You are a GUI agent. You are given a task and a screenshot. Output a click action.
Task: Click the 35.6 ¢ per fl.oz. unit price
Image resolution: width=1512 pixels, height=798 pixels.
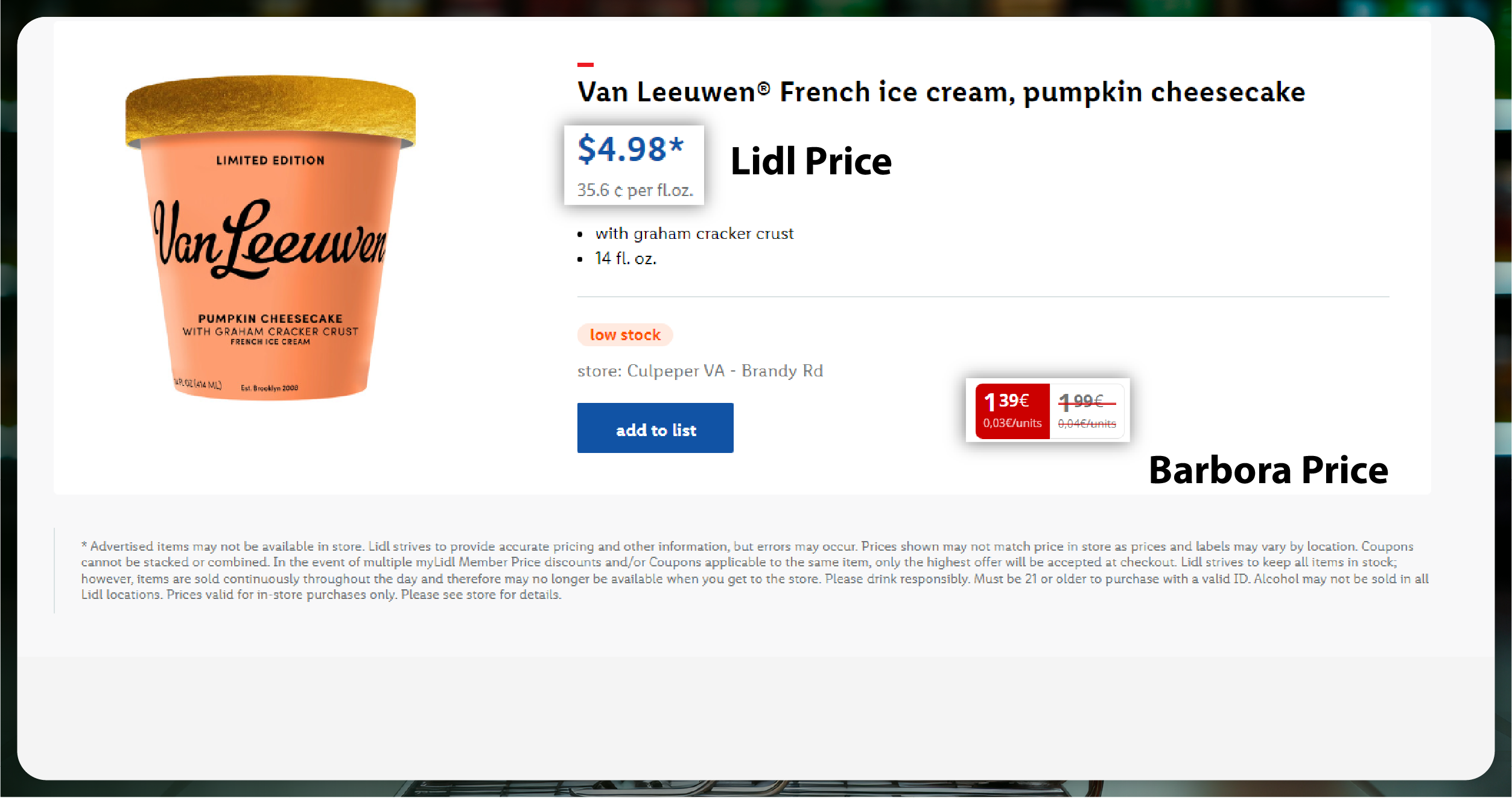coord(635,190)
